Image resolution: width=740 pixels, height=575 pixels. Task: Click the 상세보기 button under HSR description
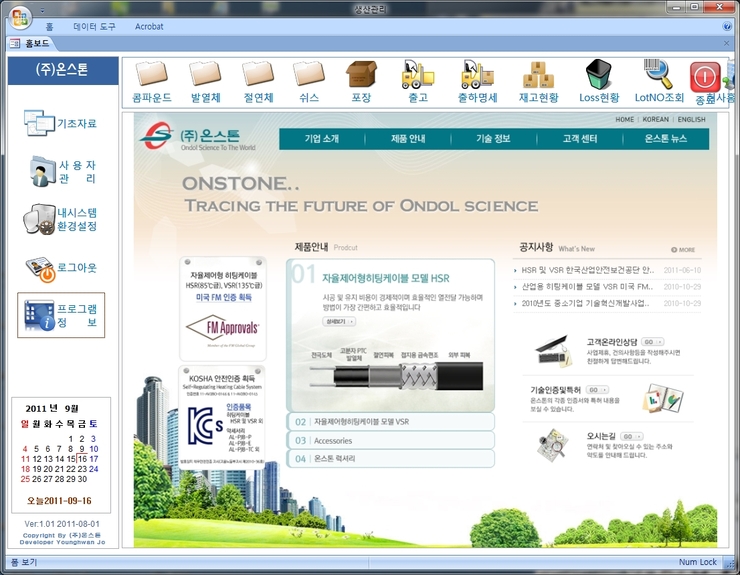tap(339, 321)
